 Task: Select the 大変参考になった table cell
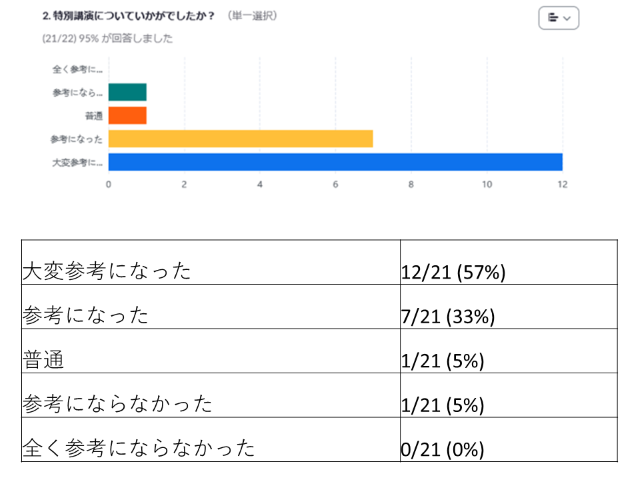[x=106, y=270]
